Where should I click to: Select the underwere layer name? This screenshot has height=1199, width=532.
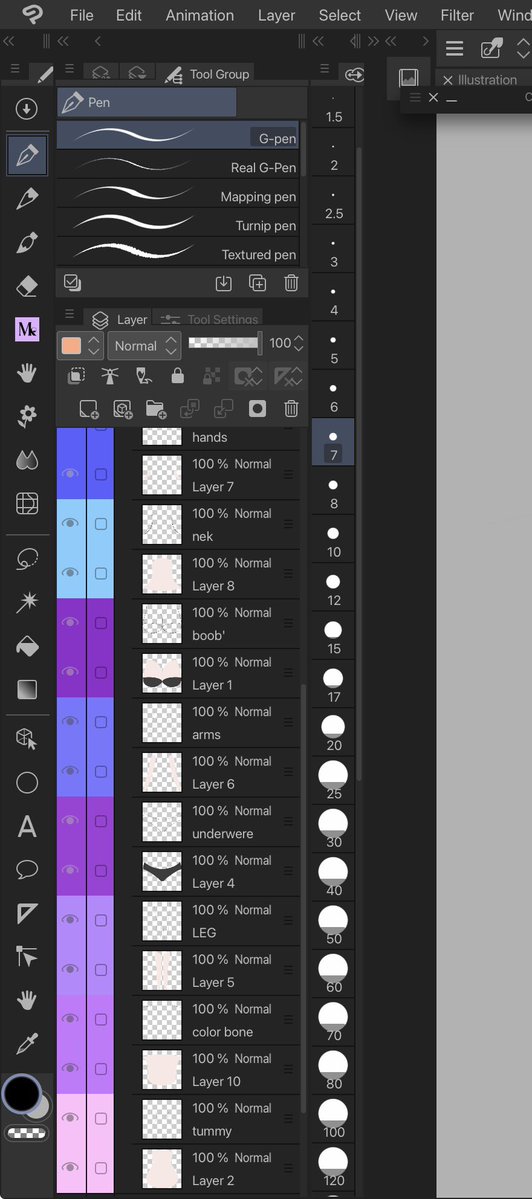click(222, 833)
